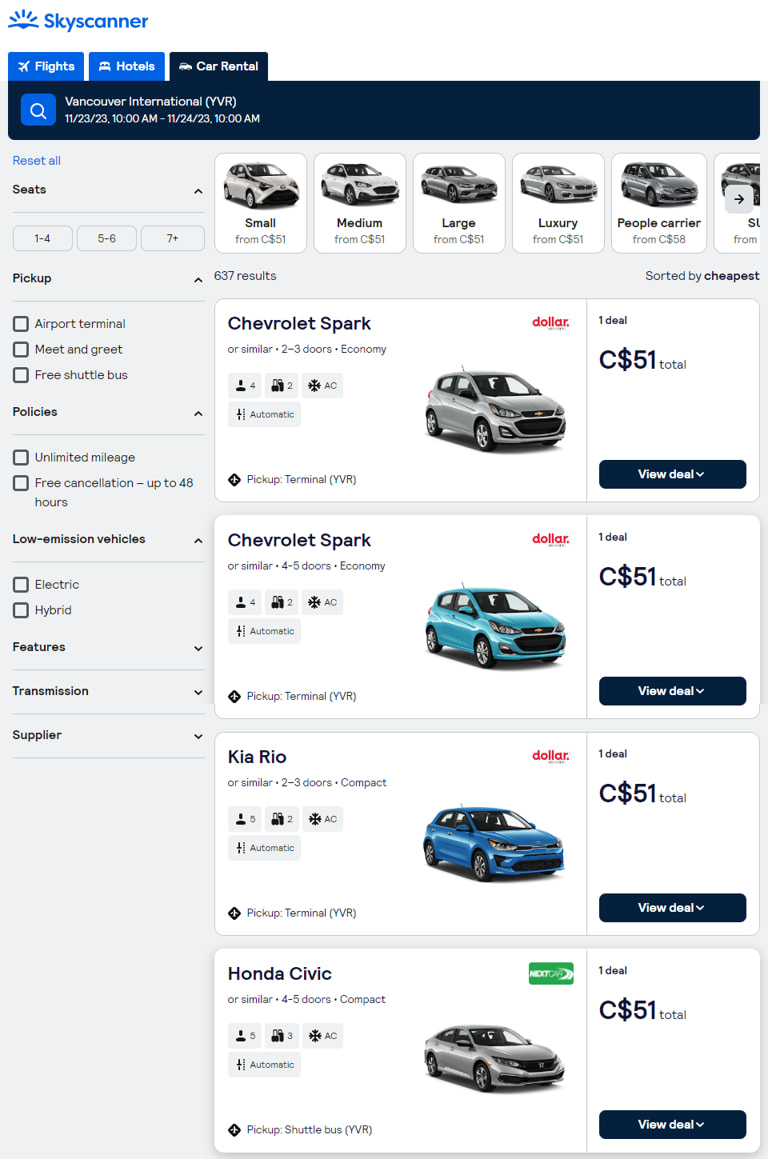
Task: Click the 637 results text
Action: coord(245,276)
